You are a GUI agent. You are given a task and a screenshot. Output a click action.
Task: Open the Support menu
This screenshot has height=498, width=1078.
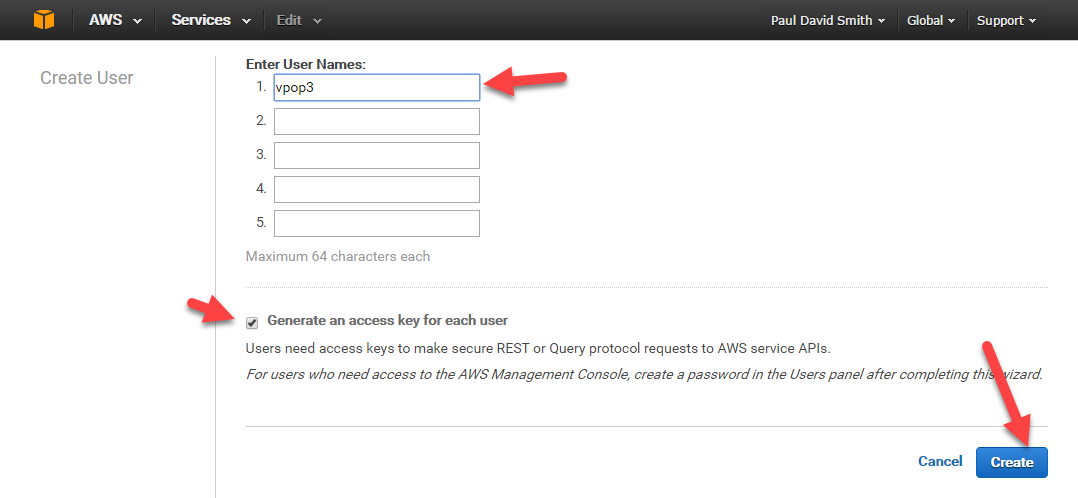pyautogui.click(x=1006, y=20)
